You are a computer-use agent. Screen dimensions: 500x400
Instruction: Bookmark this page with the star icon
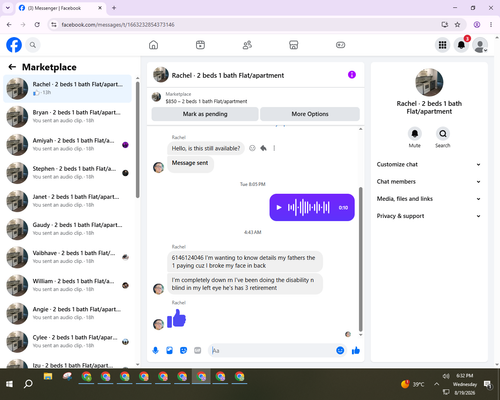457,25
